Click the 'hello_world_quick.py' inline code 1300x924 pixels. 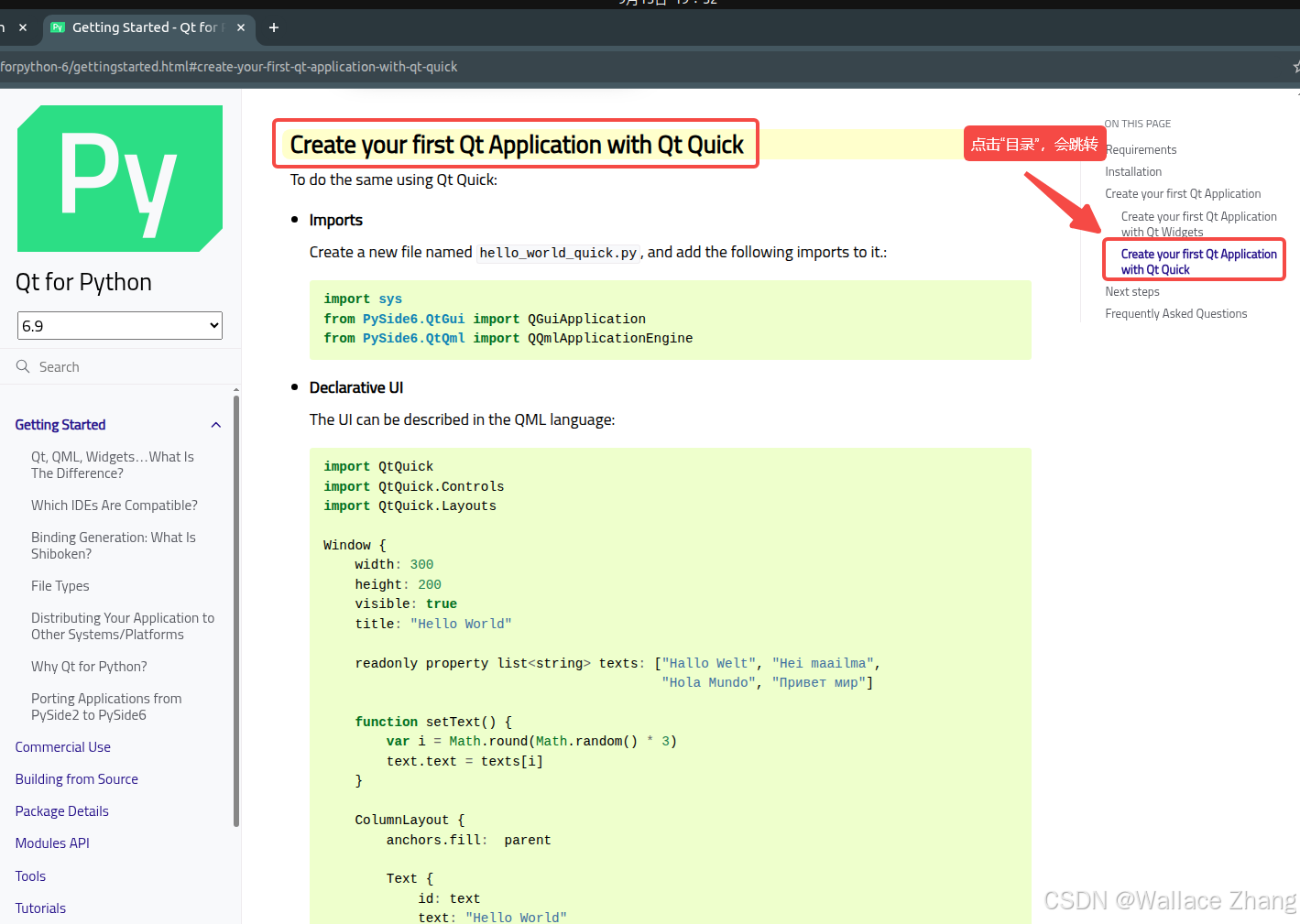[x=558, y=253]
